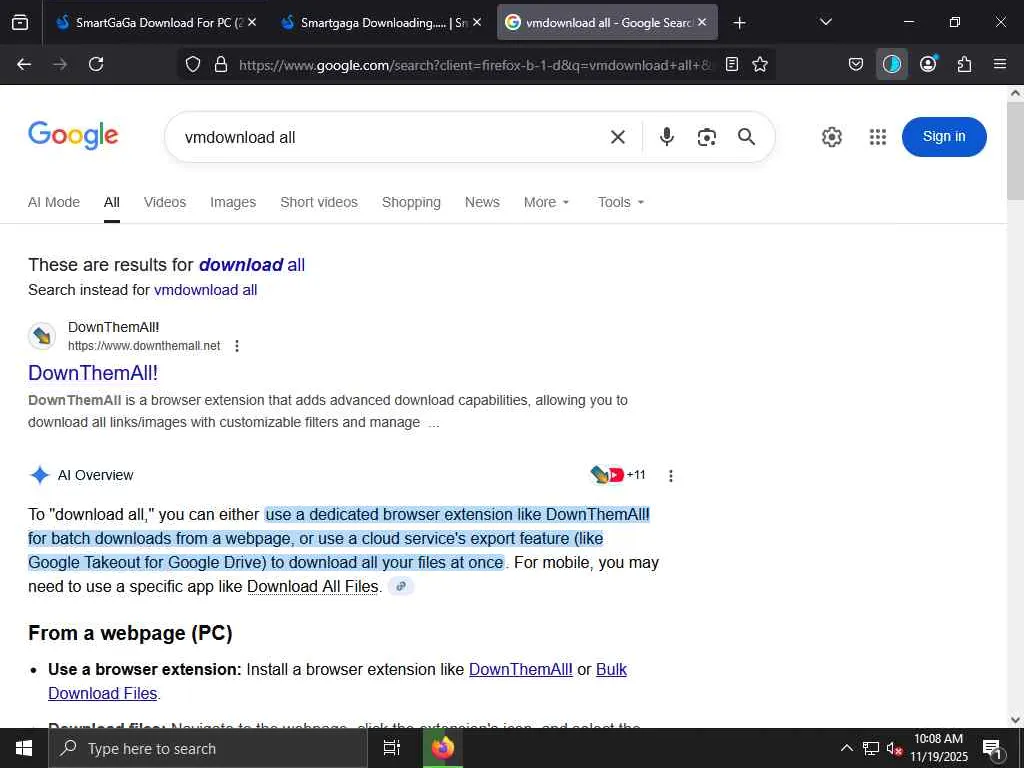Open options for DownThemAll result
This screenshot has width=1024, height=768.
point(237,345)
